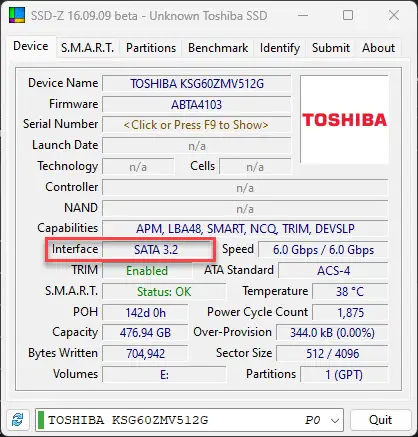Click the Firmware field ABTA4103
The image size is (418, 437).
[196, 104]
